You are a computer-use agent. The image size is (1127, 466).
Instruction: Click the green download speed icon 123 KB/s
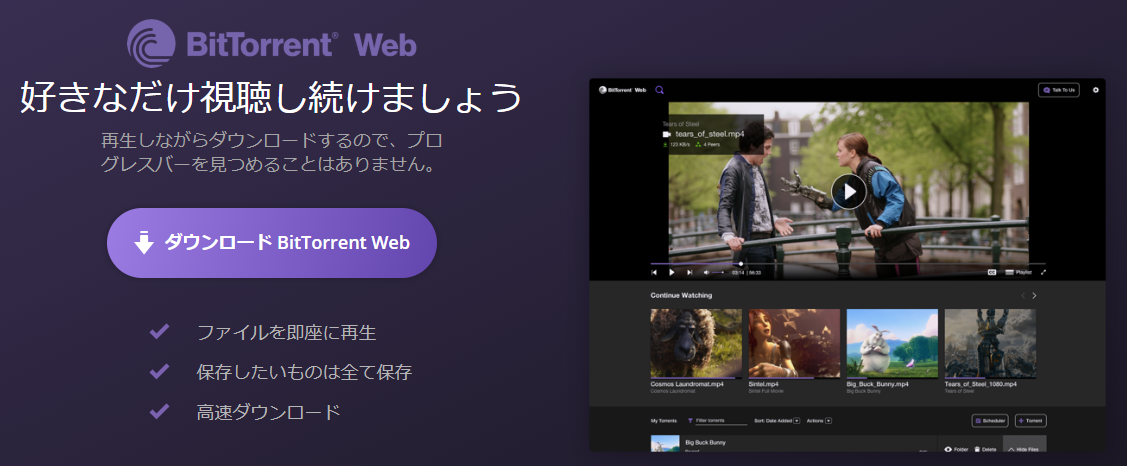[665, 145]
